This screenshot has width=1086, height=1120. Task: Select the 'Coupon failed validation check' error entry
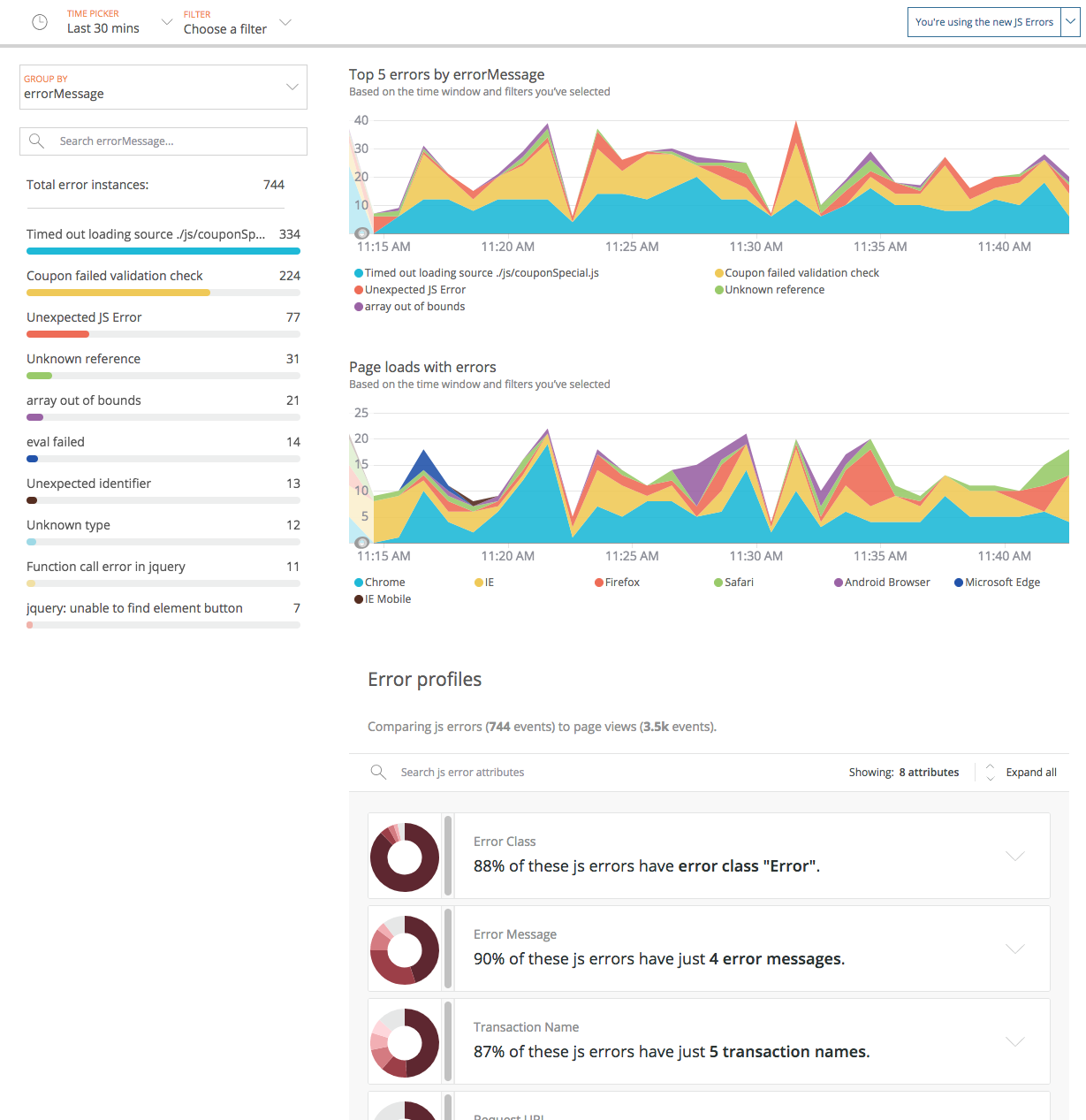click(x=115, y=275)
